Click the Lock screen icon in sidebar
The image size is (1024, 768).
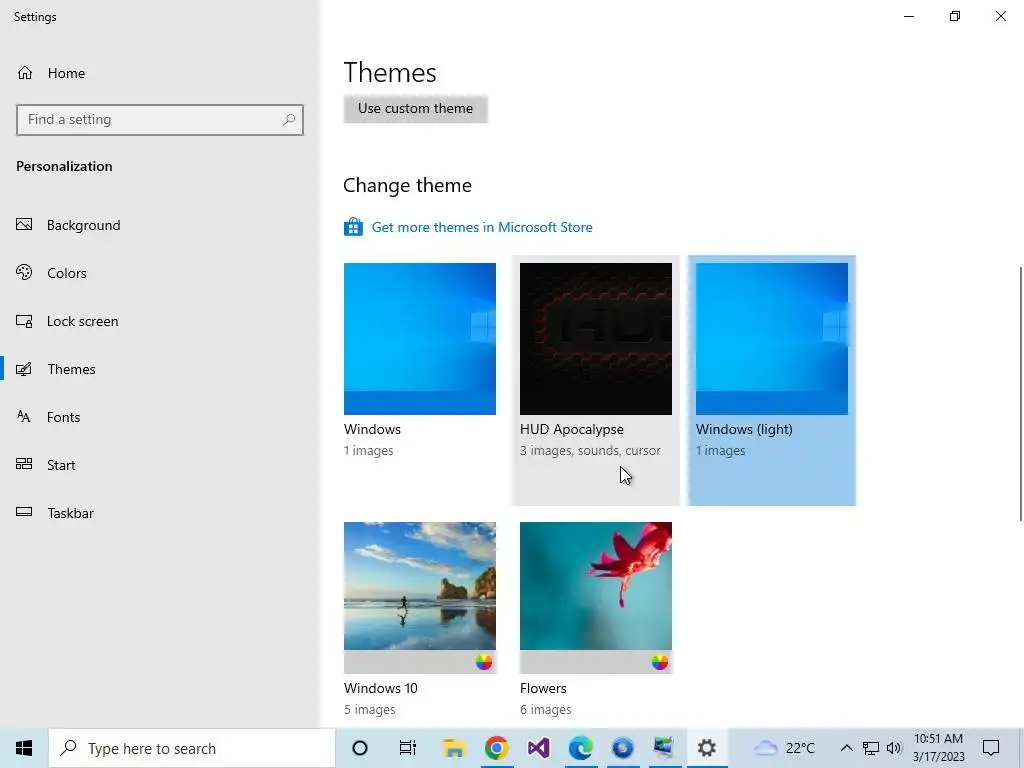(x=24, y=321)
